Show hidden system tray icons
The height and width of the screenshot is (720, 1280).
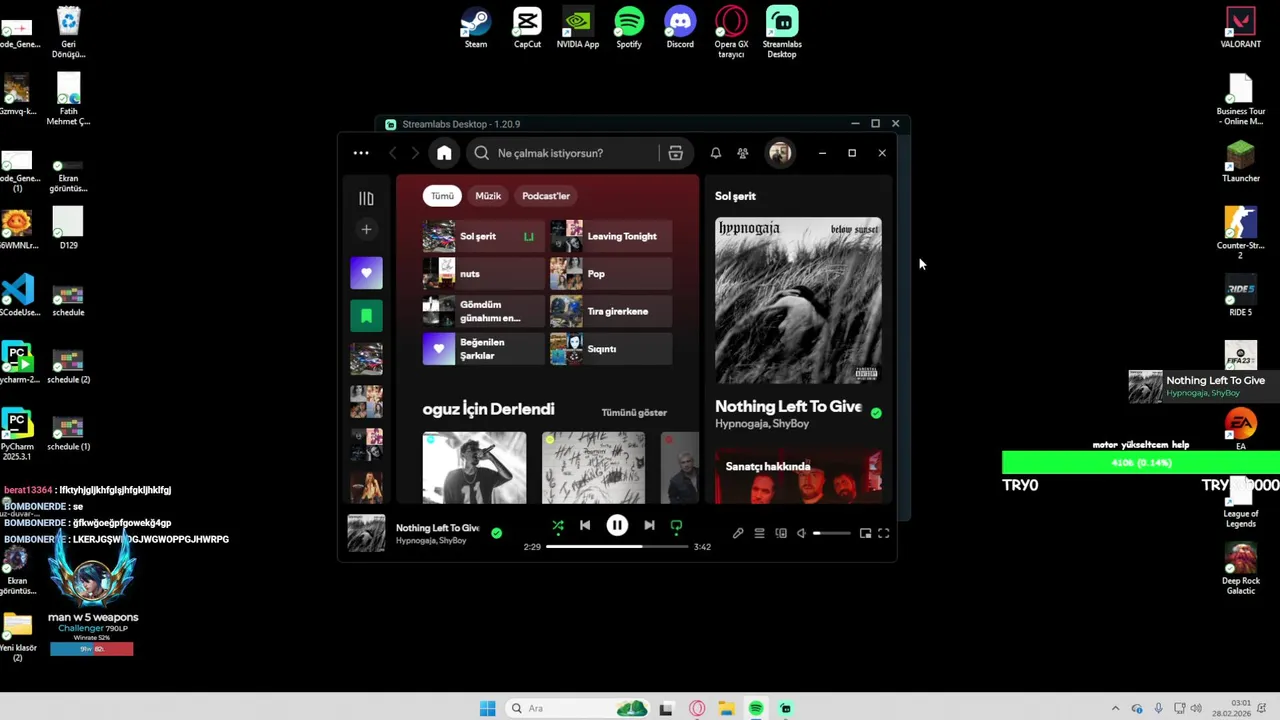(x=1115, y=708)
